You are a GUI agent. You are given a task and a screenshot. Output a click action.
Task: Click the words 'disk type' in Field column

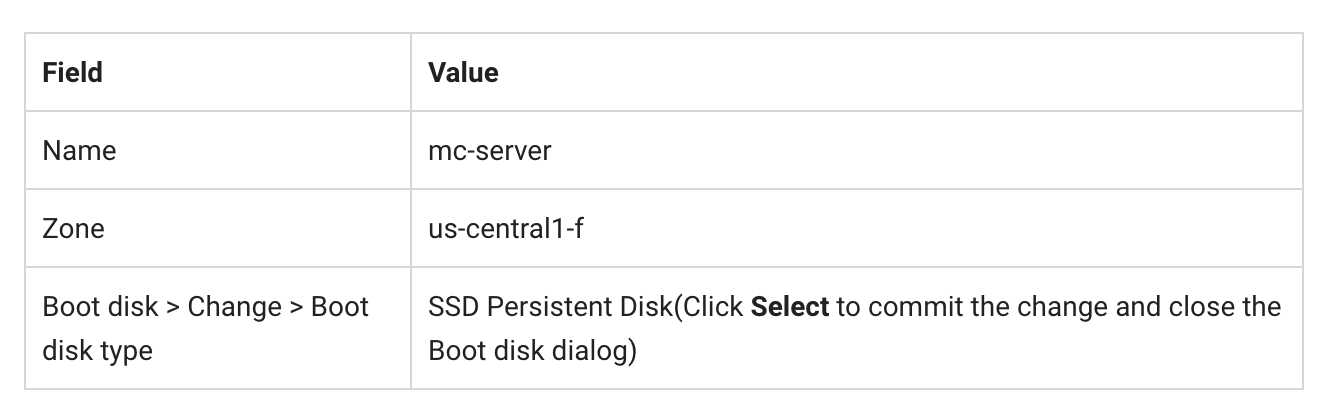97,351
